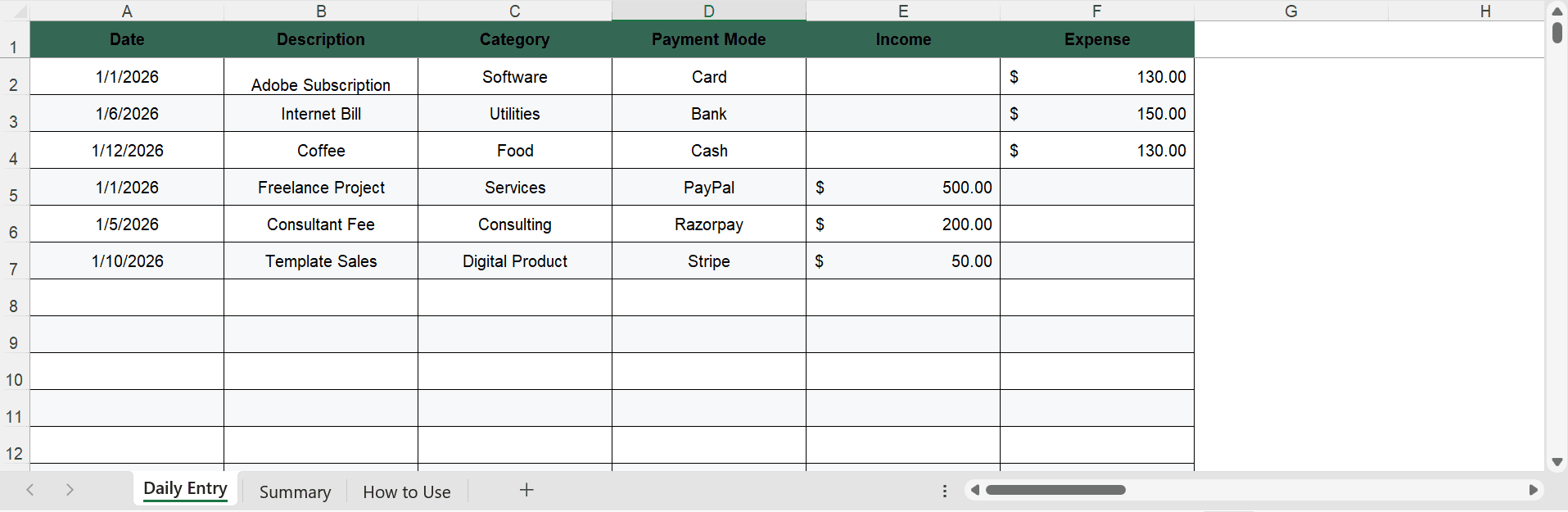
Task: Open the all-sheets list menu icon
Action: 945,490
